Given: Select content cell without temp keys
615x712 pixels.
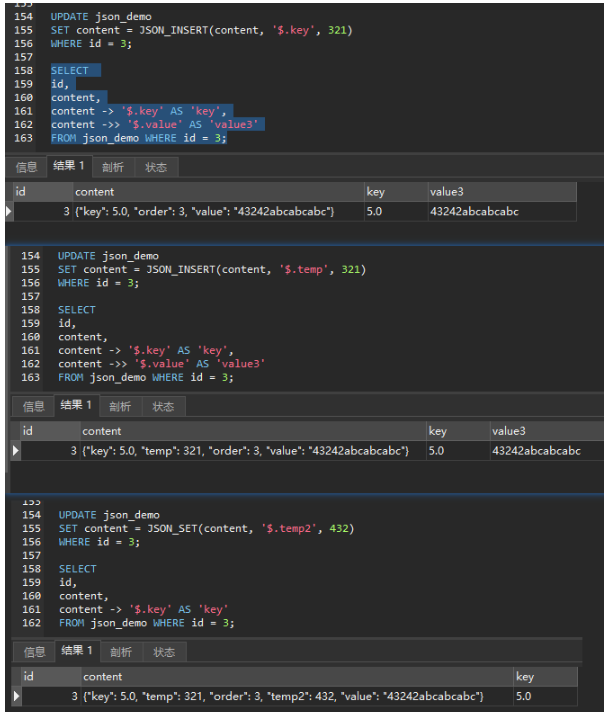Looking at the screenshot, I should click(x=218, y=212).
